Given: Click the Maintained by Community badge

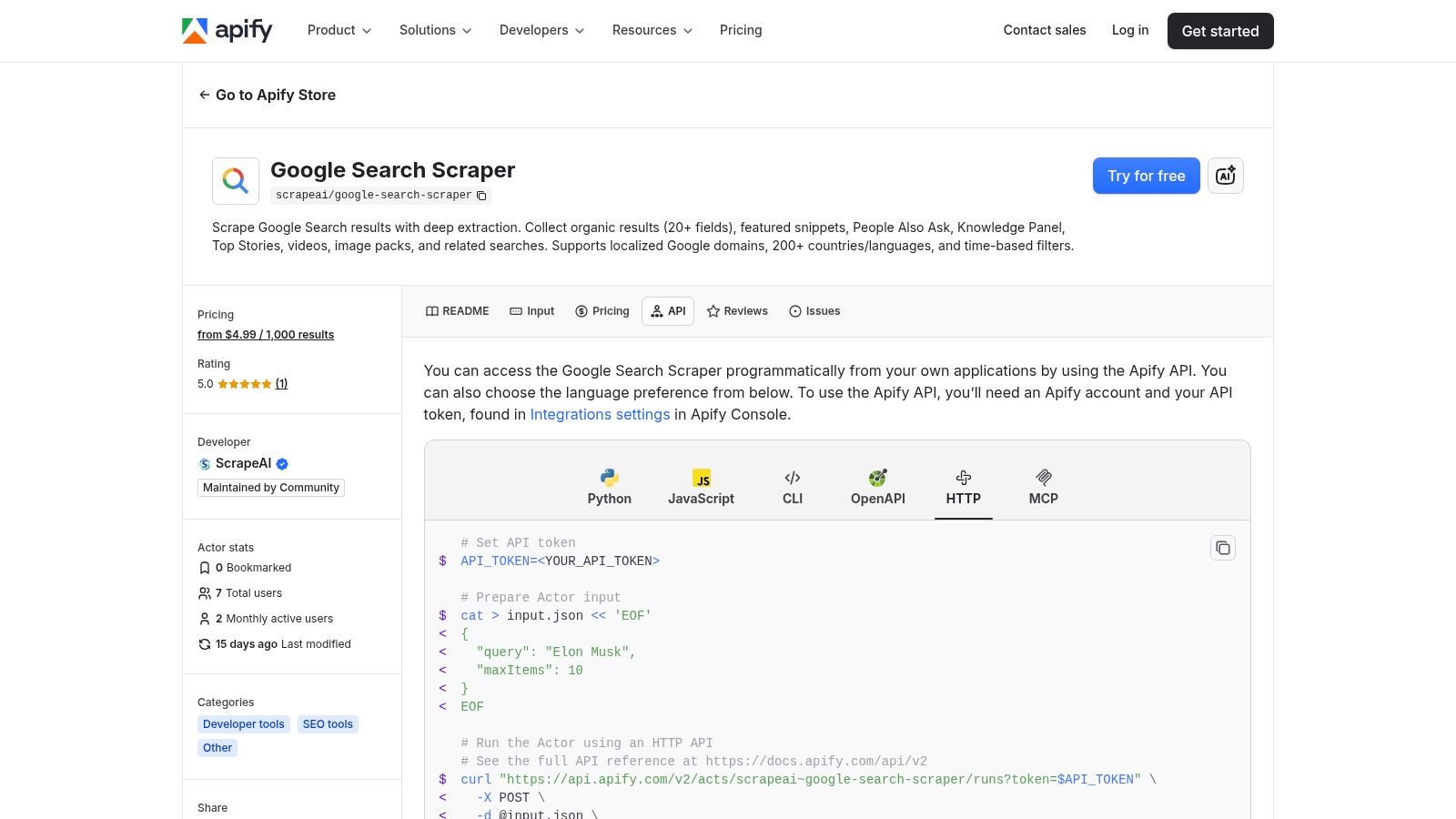Looking at the screenshot, I should (271, 488).
